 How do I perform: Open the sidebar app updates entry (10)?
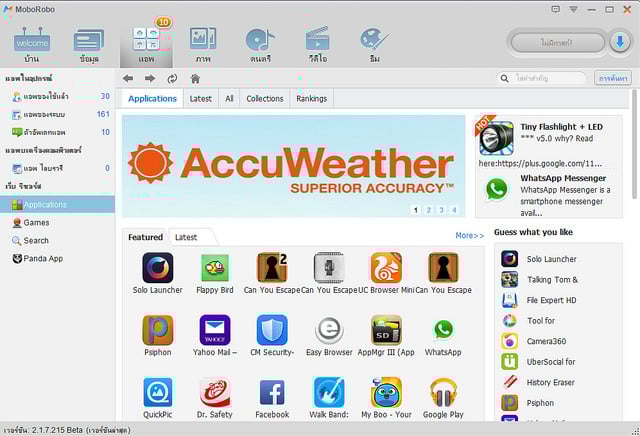click(57, 132)
